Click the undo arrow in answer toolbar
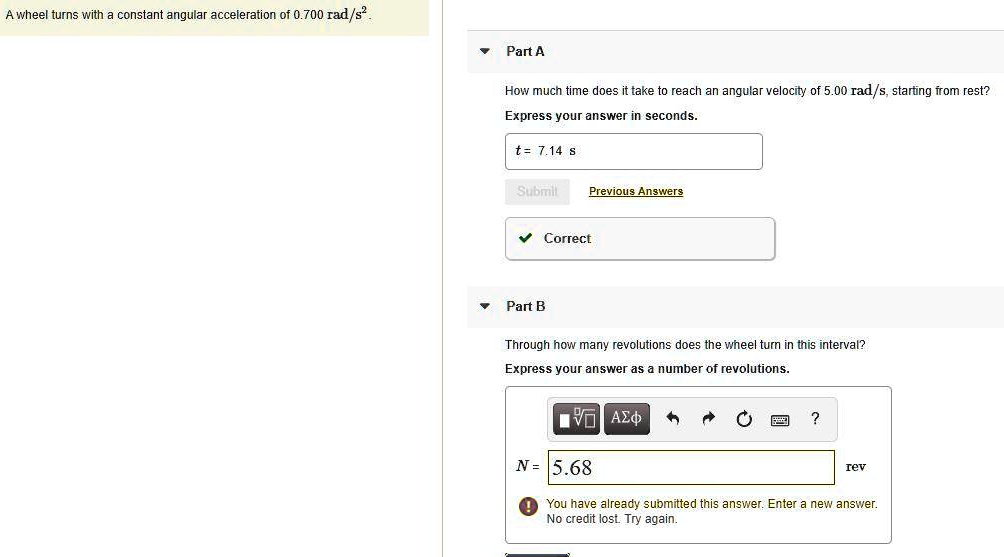The height and width of the screenshot is (557, 1004). (673, 419)
